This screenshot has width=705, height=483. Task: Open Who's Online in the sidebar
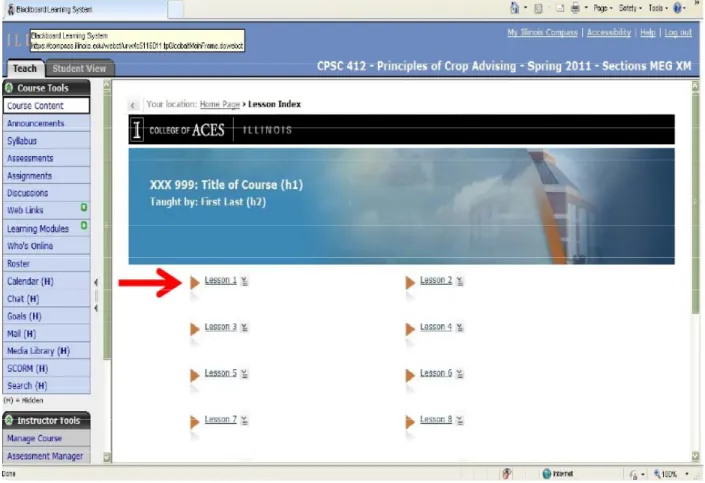click(46, 246)
